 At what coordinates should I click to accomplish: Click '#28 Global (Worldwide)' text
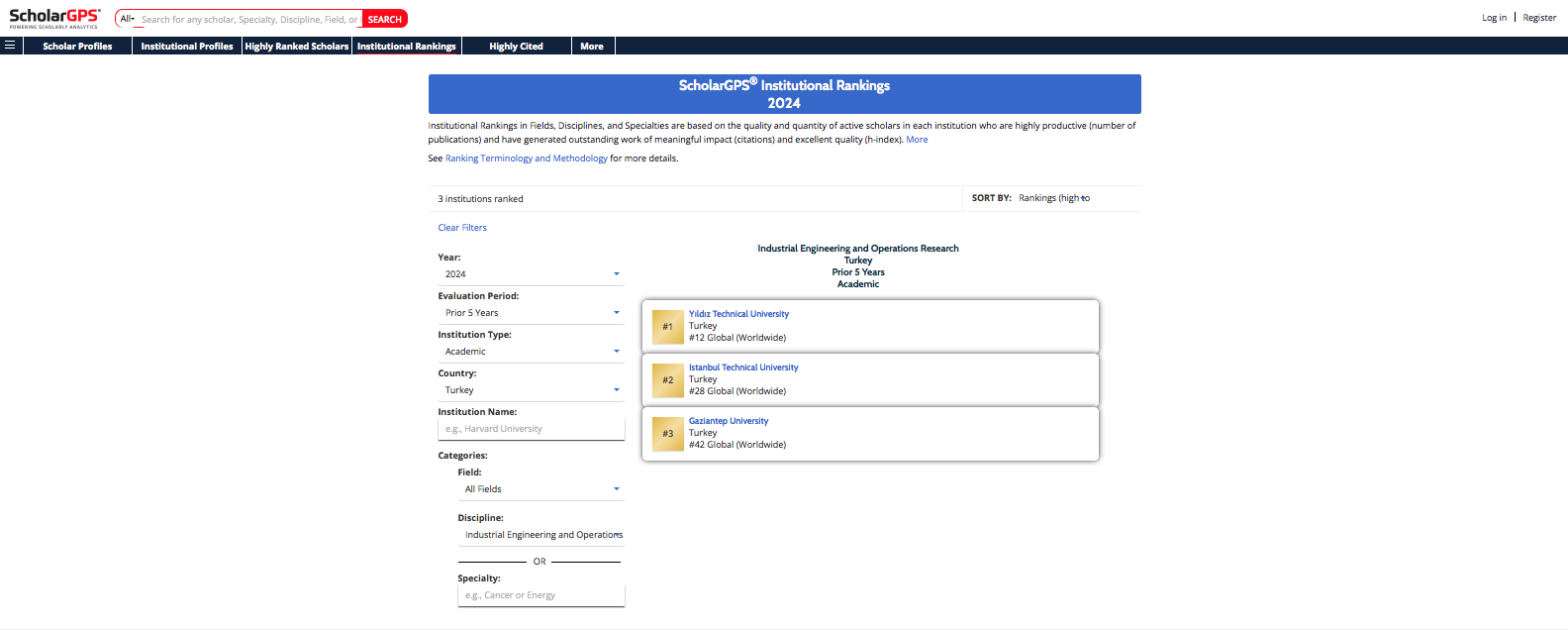pos(737,391)
